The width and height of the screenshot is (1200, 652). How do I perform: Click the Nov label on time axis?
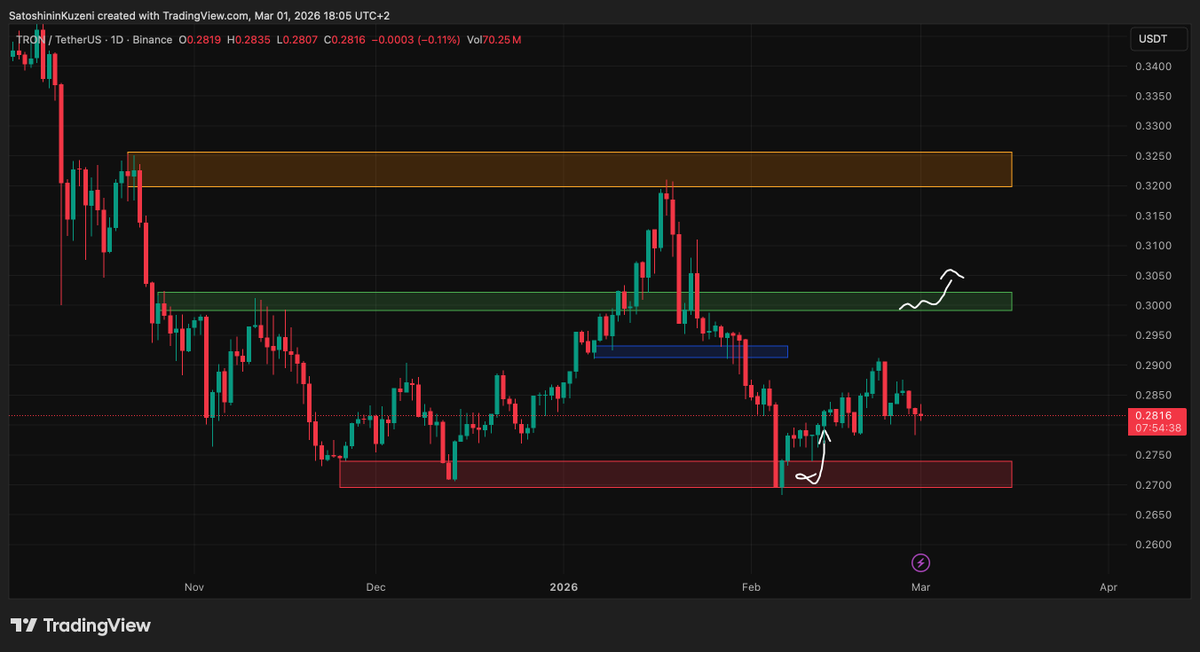click(194, 588)
